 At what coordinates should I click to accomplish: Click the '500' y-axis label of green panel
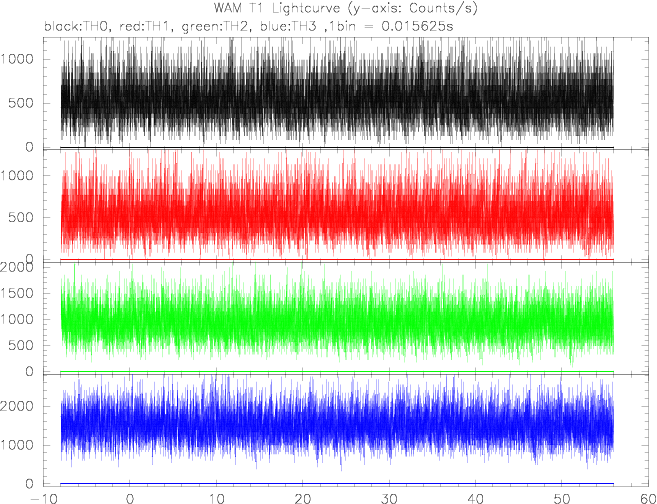(x=21, y=345)
